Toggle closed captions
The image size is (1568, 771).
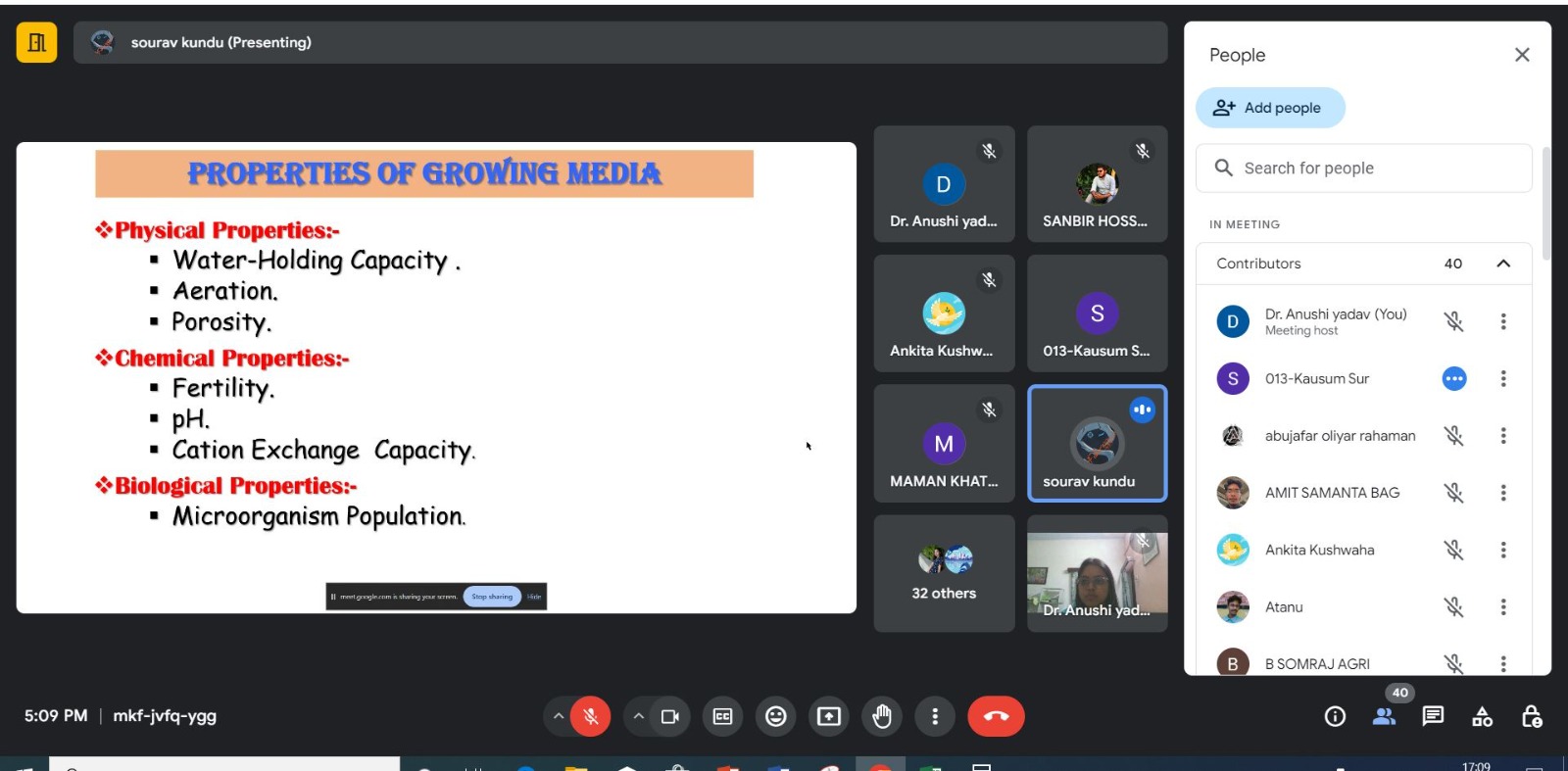tap(723, 716)
